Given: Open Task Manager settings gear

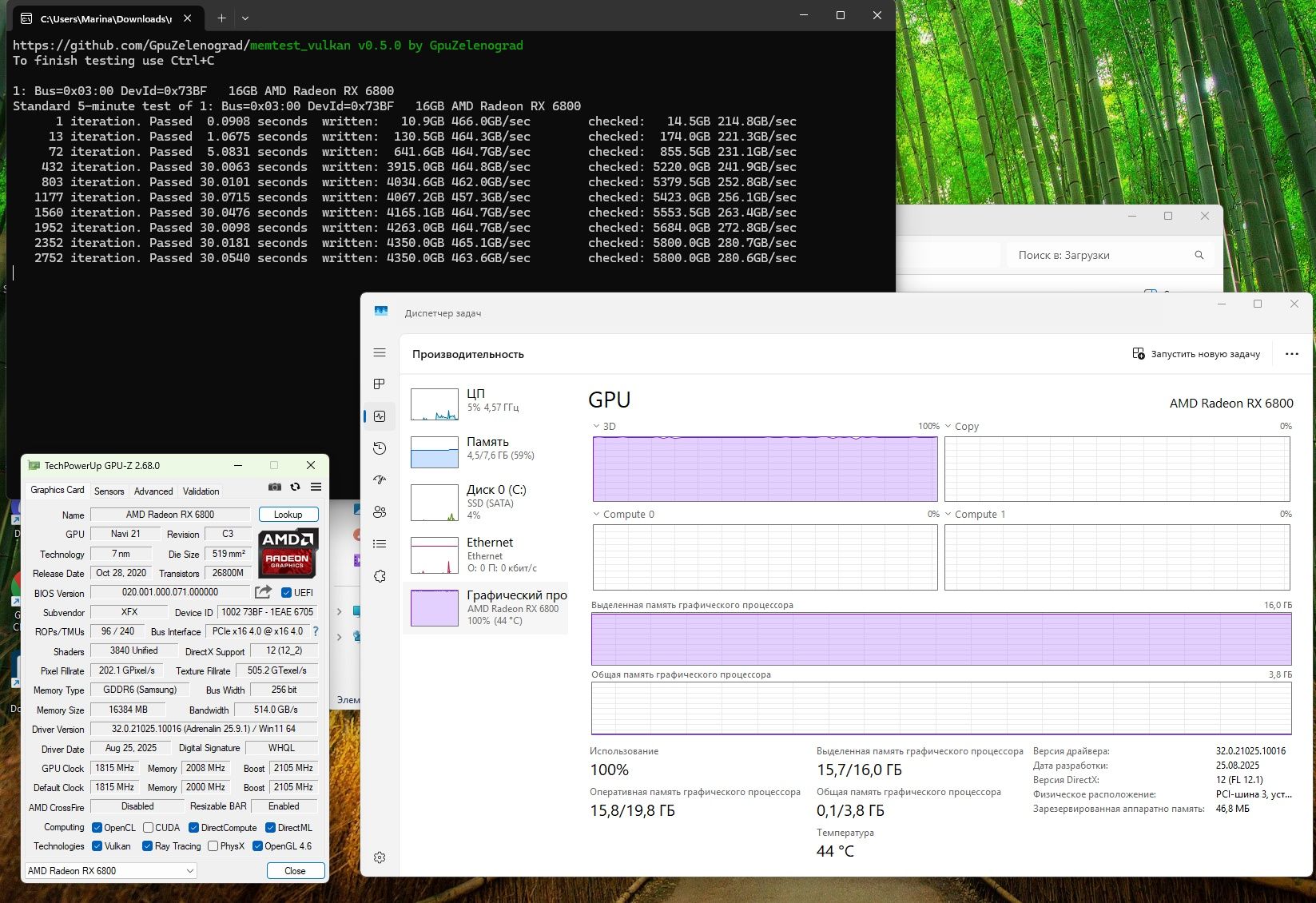Looking at the screenshot, I should click(380, 857).
